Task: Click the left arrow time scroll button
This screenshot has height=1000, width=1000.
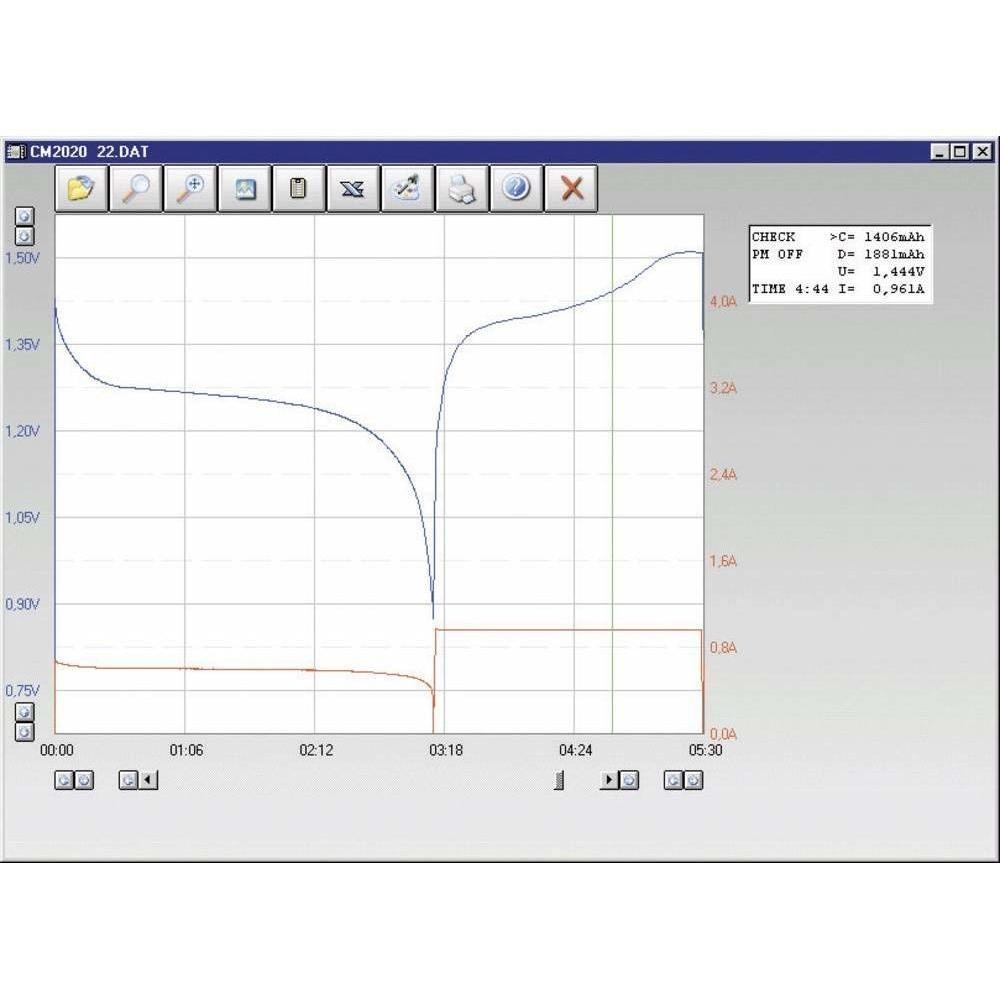Action: pyautogui.click(x=148, y=780)
